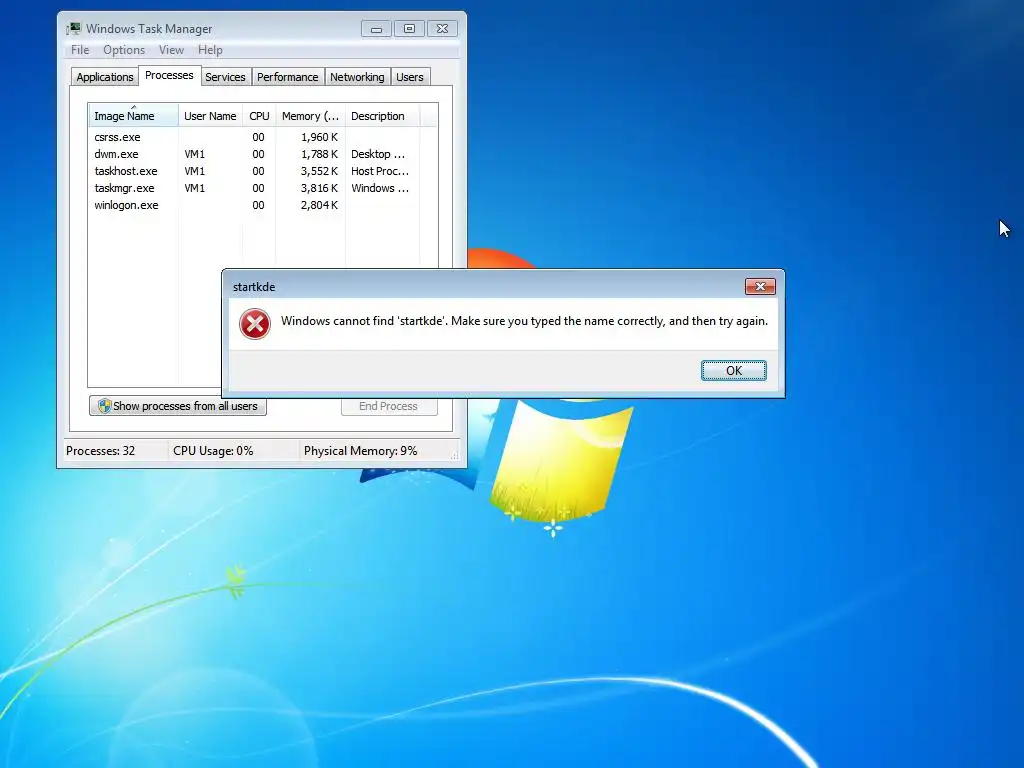Open the Options menu in Task Manager
The height and width of the screenshot is (768, 1024).
coord(124,50)
